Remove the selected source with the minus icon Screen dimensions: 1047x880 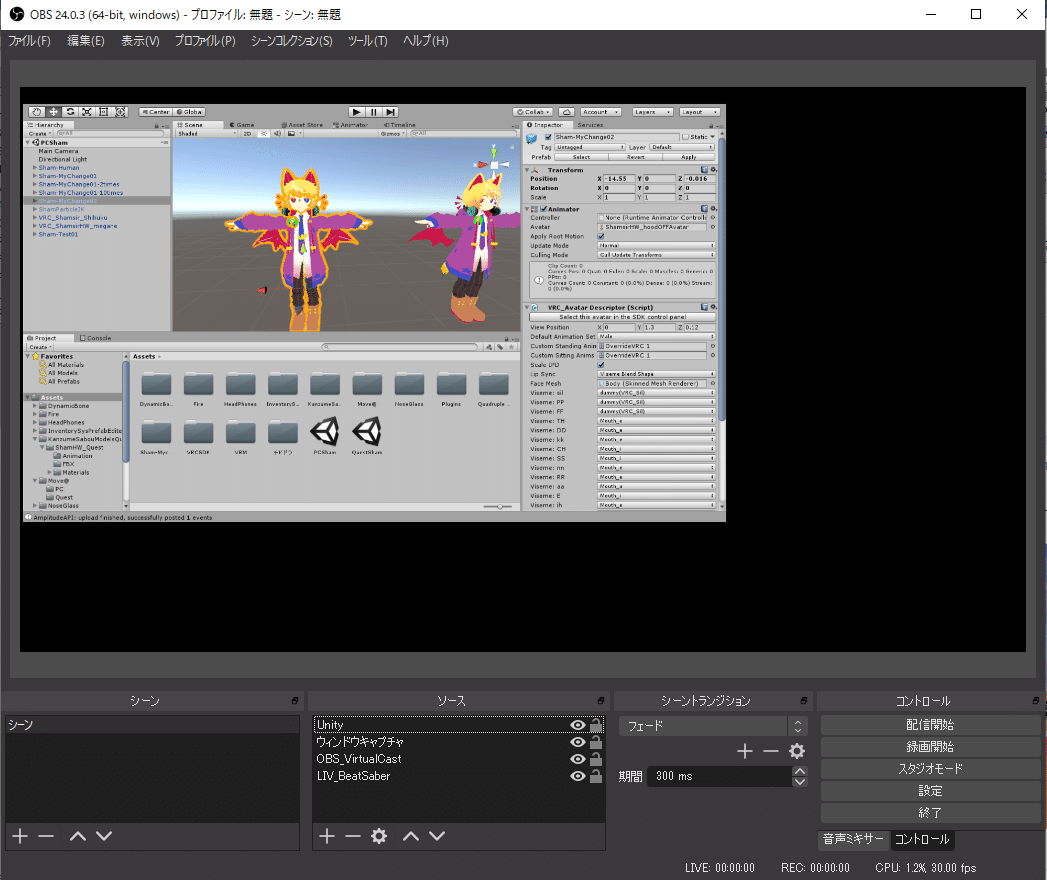tap(353, 836)
